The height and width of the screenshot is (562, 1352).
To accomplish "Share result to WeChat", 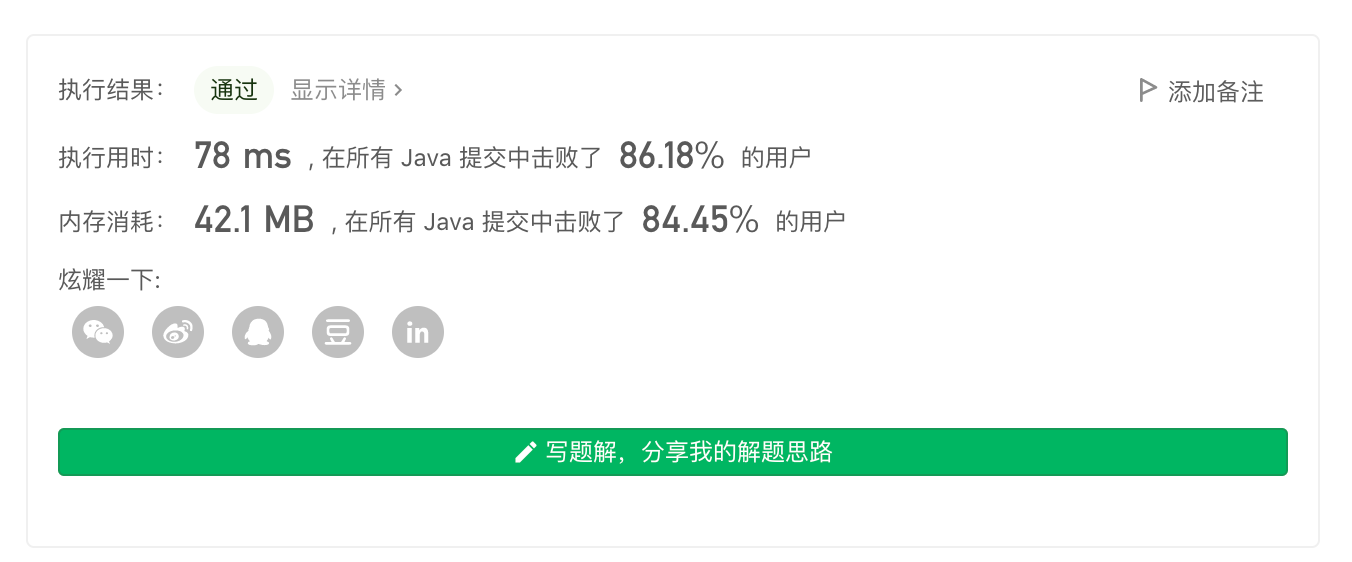I will 98,332.
